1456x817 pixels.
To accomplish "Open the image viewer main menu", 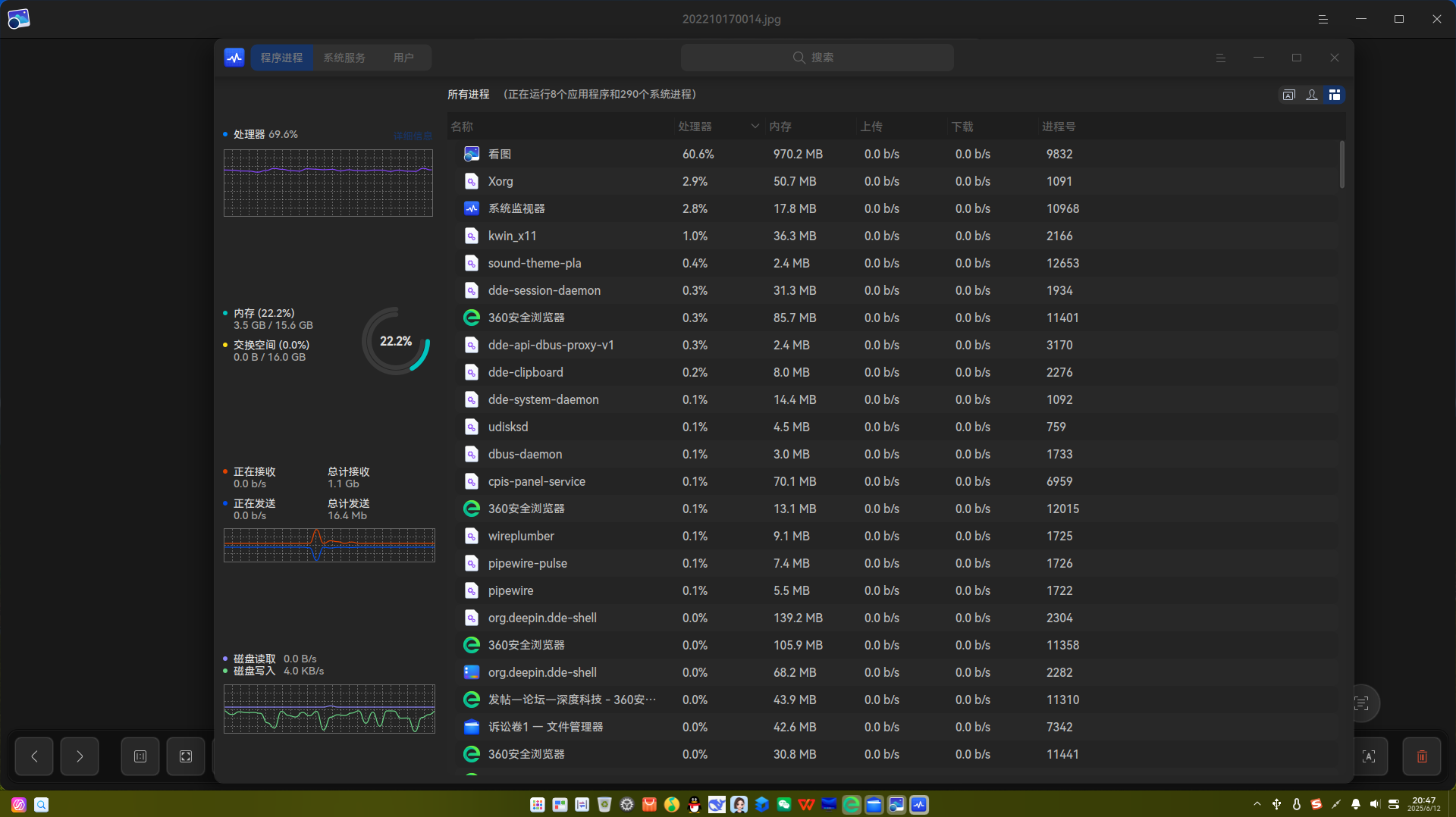I will tap(1323, 19).
